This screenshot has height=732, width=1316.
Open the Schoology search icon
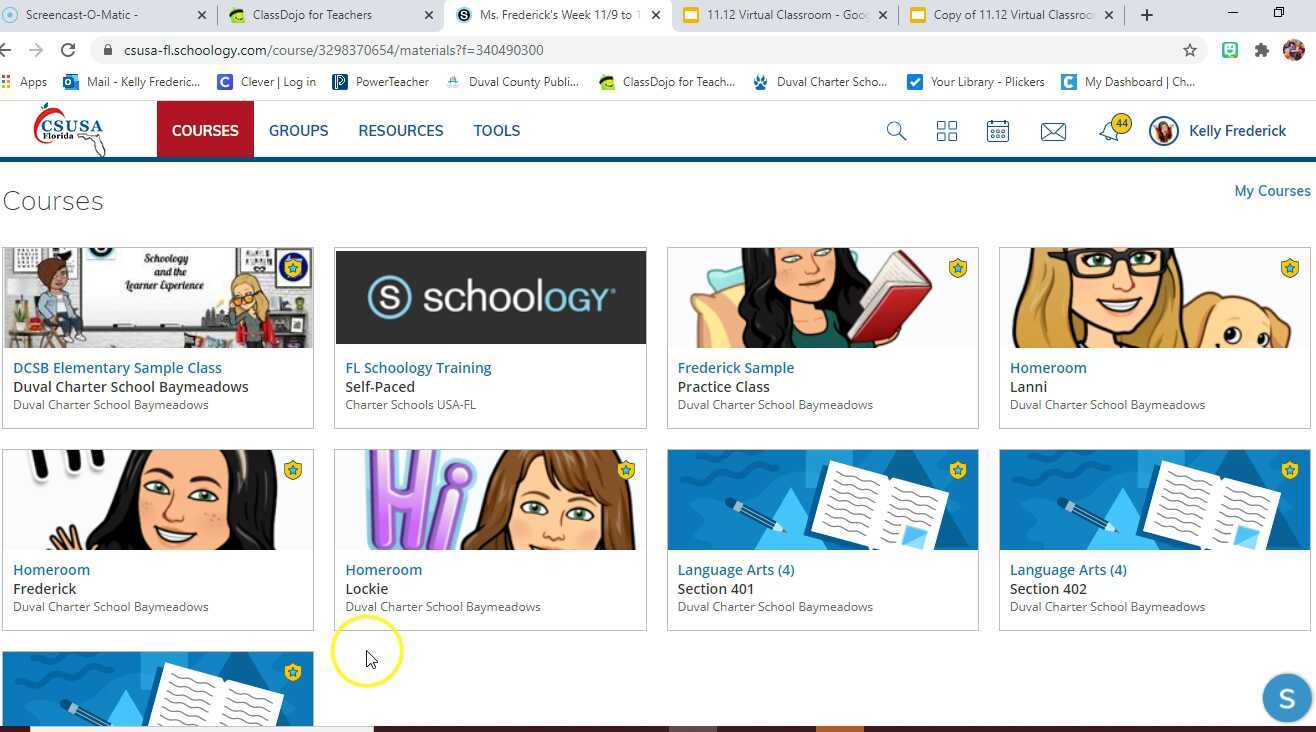point(896,131)
